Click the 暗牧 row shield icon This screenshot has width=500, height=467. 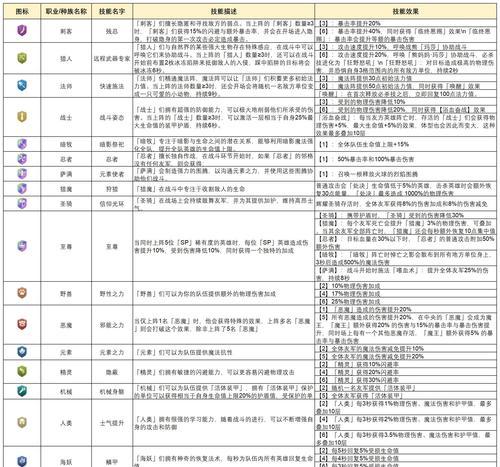coord(22,144)
